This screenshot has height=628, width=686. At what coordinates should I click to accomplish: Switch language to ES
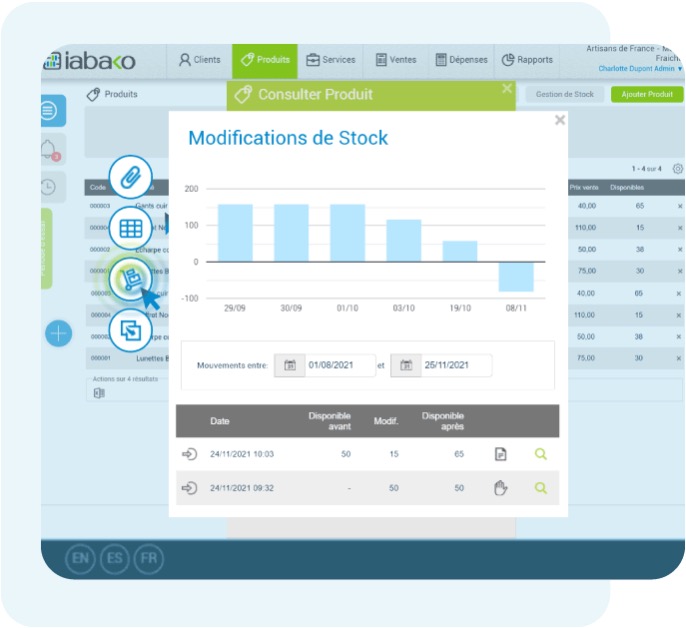(115, 558)
